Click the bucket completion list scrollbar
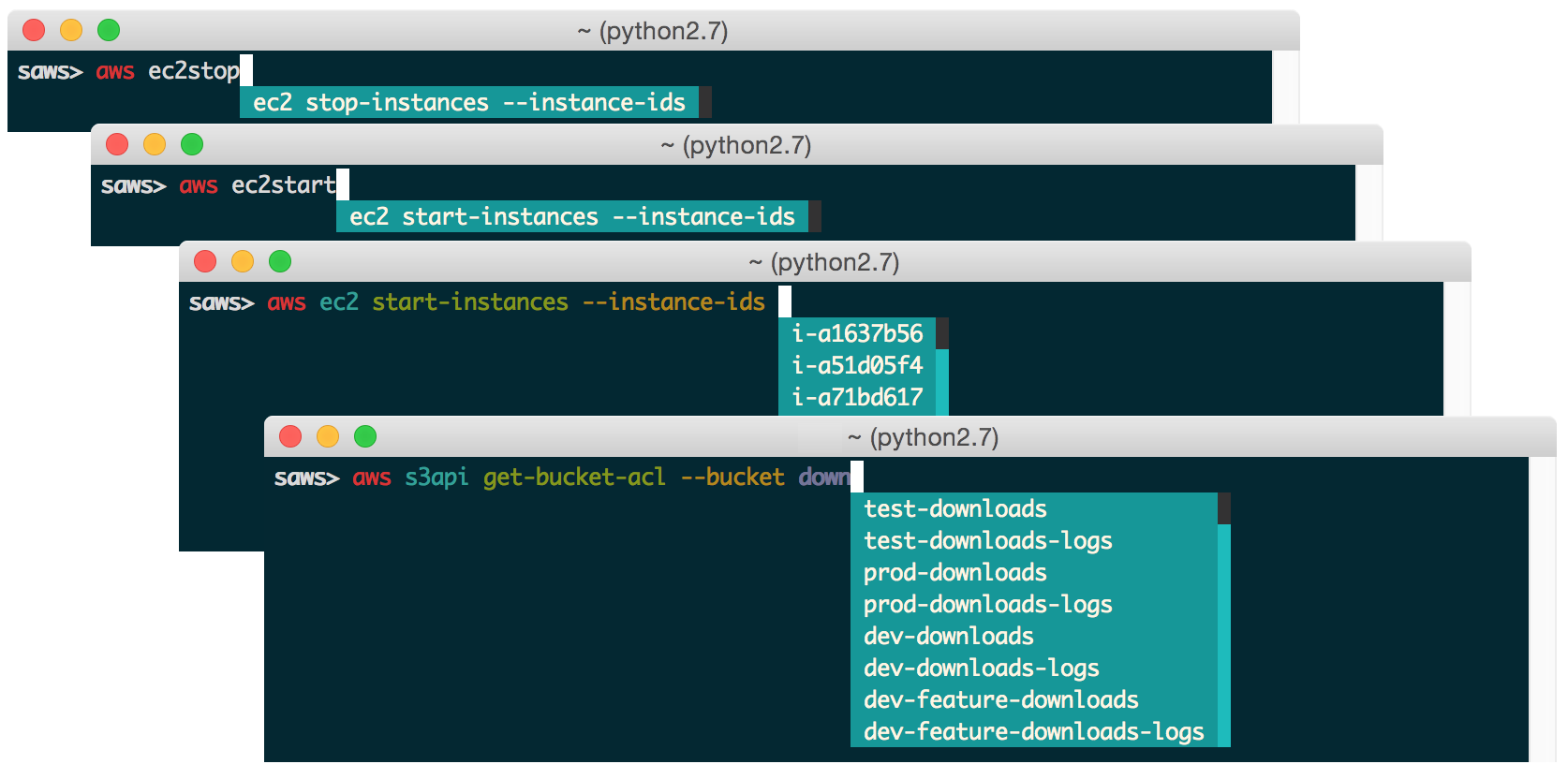This screenshot has height=779, width=1568. click(1223, 620)
